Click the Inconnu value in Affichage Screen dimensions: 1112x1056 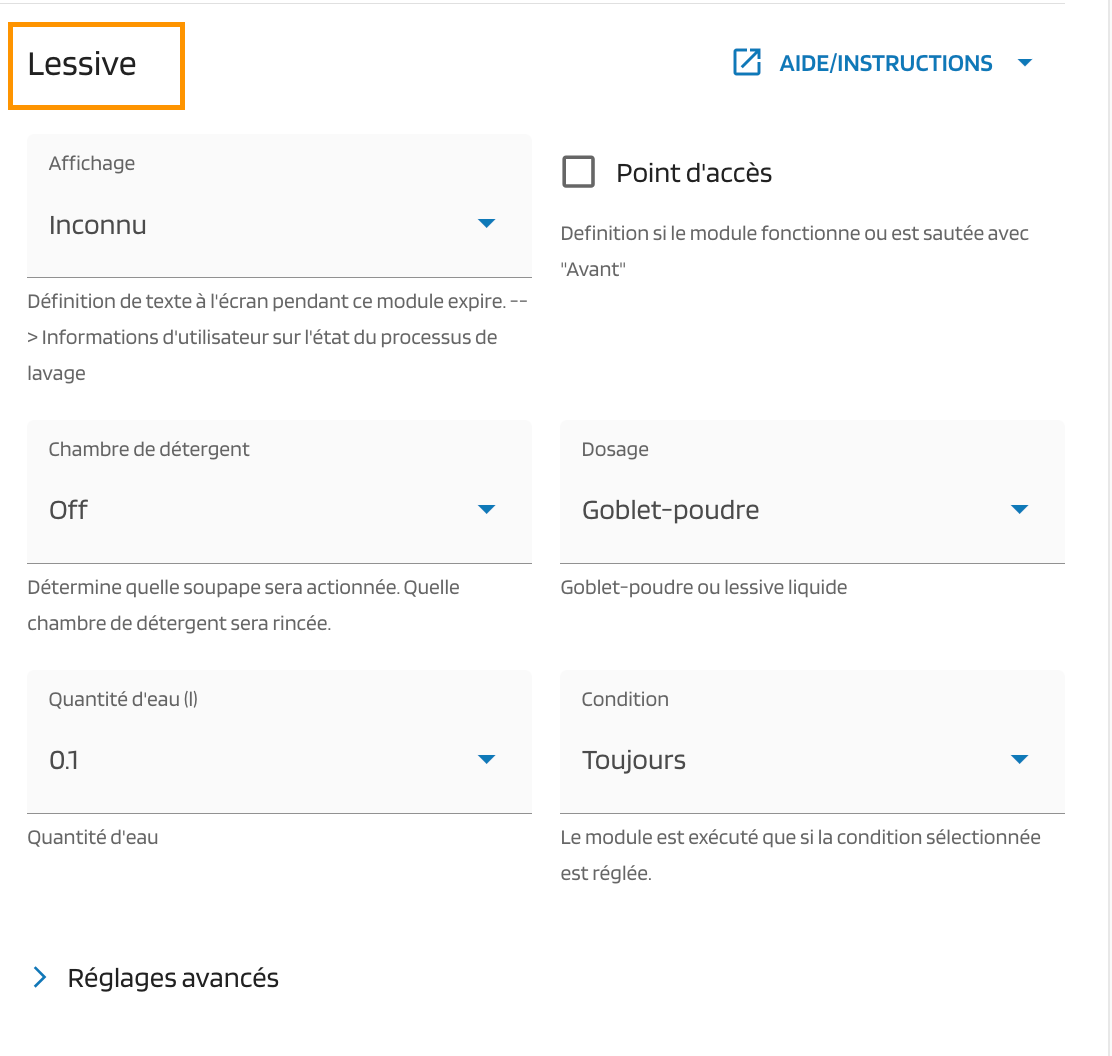[x=98, y=225]
